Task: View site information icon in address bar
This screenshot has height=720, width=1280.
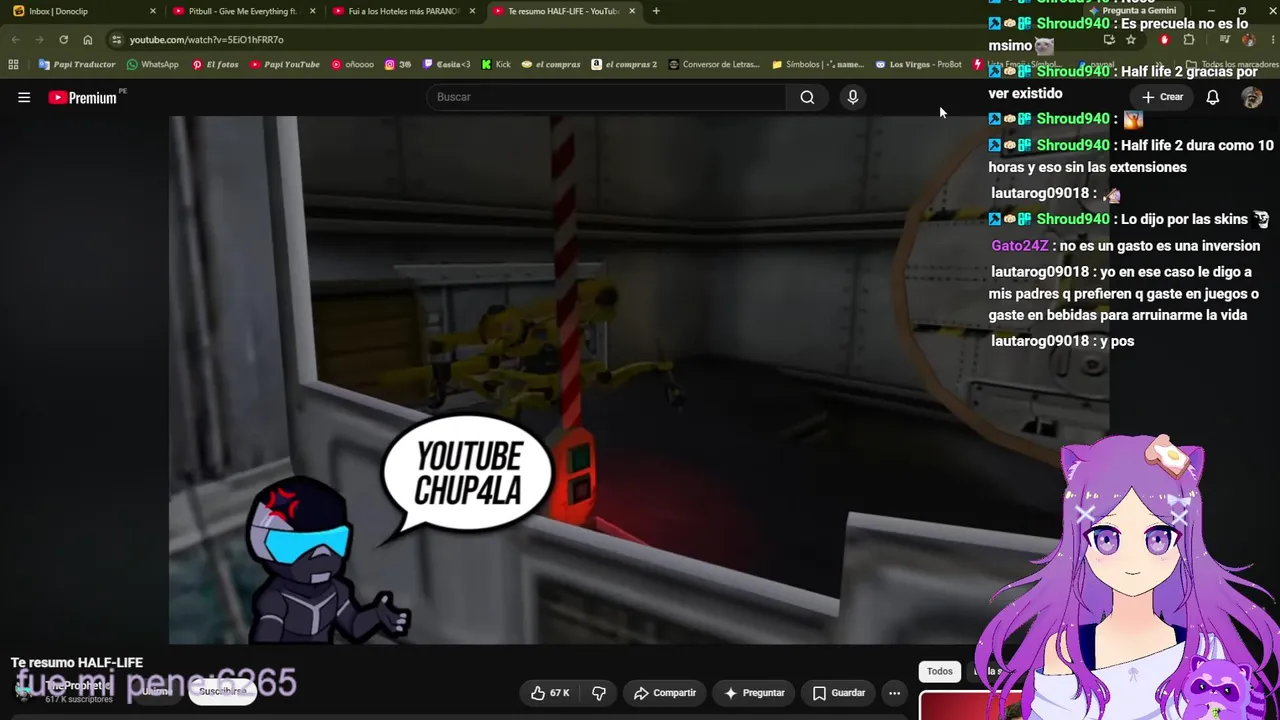Action: 117,40
